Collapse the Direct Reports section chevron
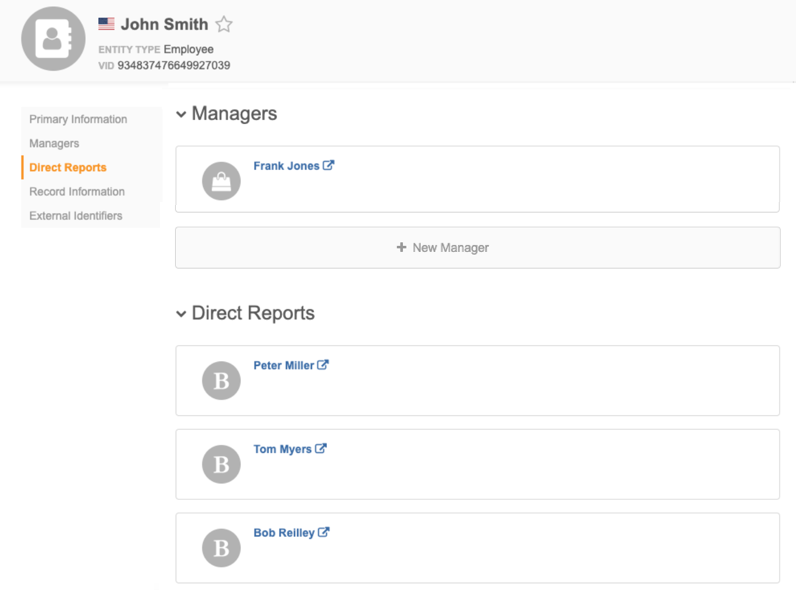796x590 pixels. (x=181, y=314)
